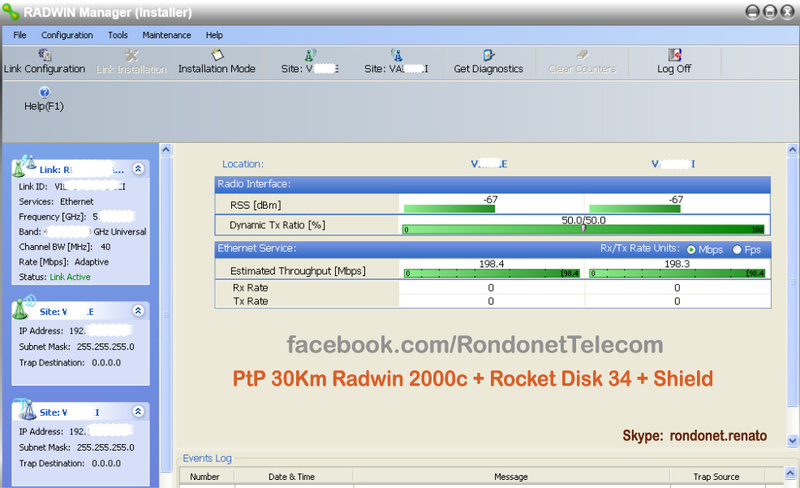Click the Get Diagnostics icon

pyautogui.click(x=488, y=54)
